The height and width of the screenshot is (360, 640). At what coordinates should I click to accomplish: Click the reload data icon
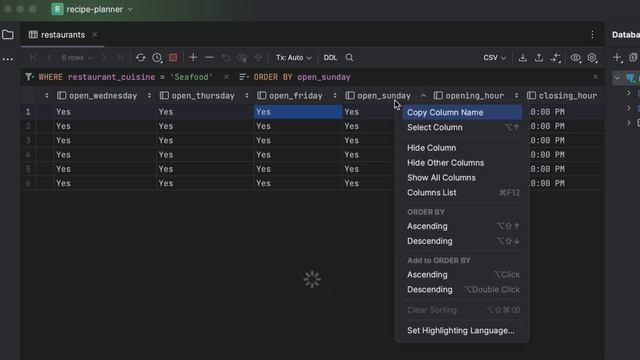pos(141,58)
